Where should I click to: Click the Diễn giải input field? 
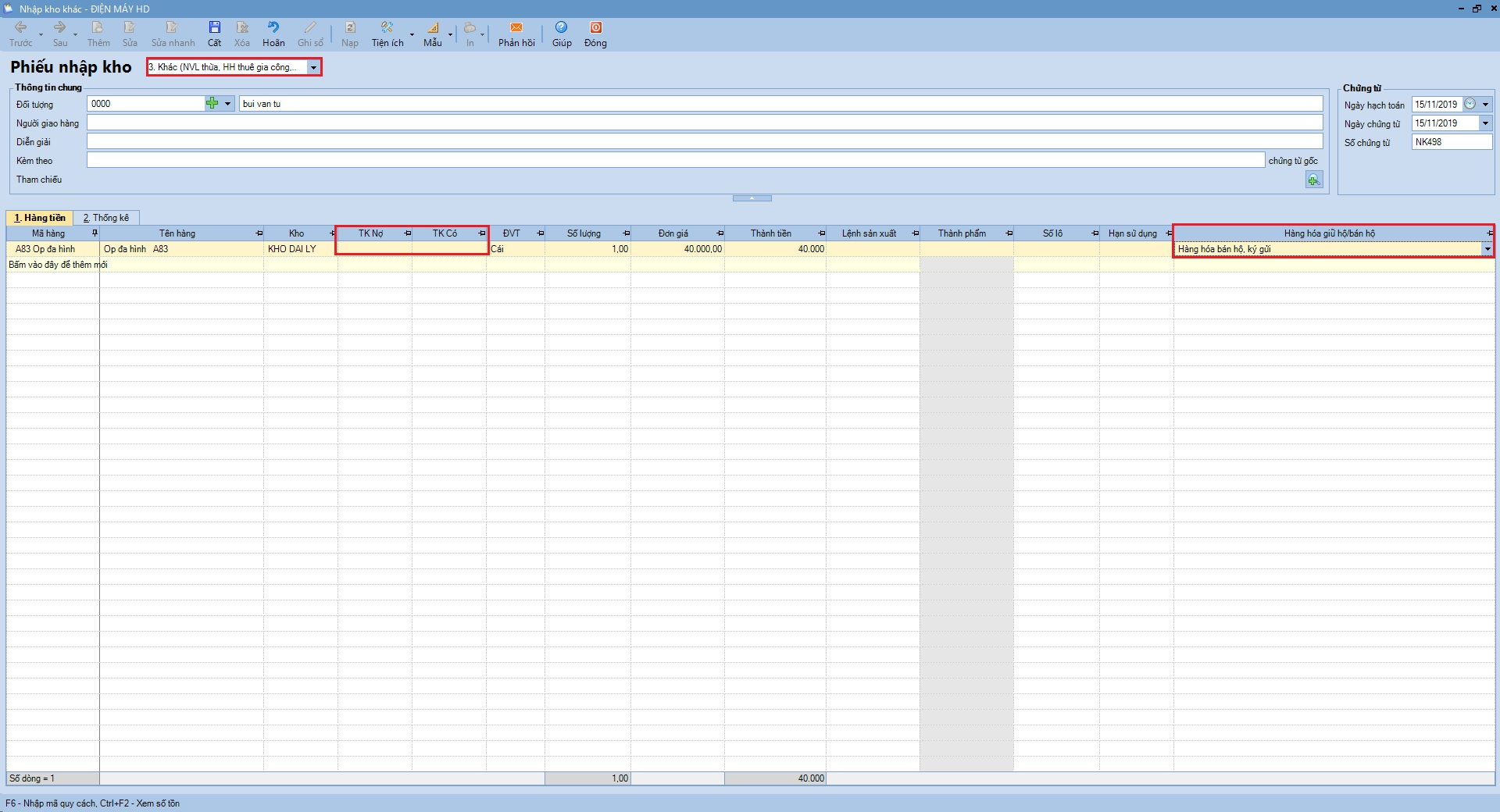click(704, 141)
